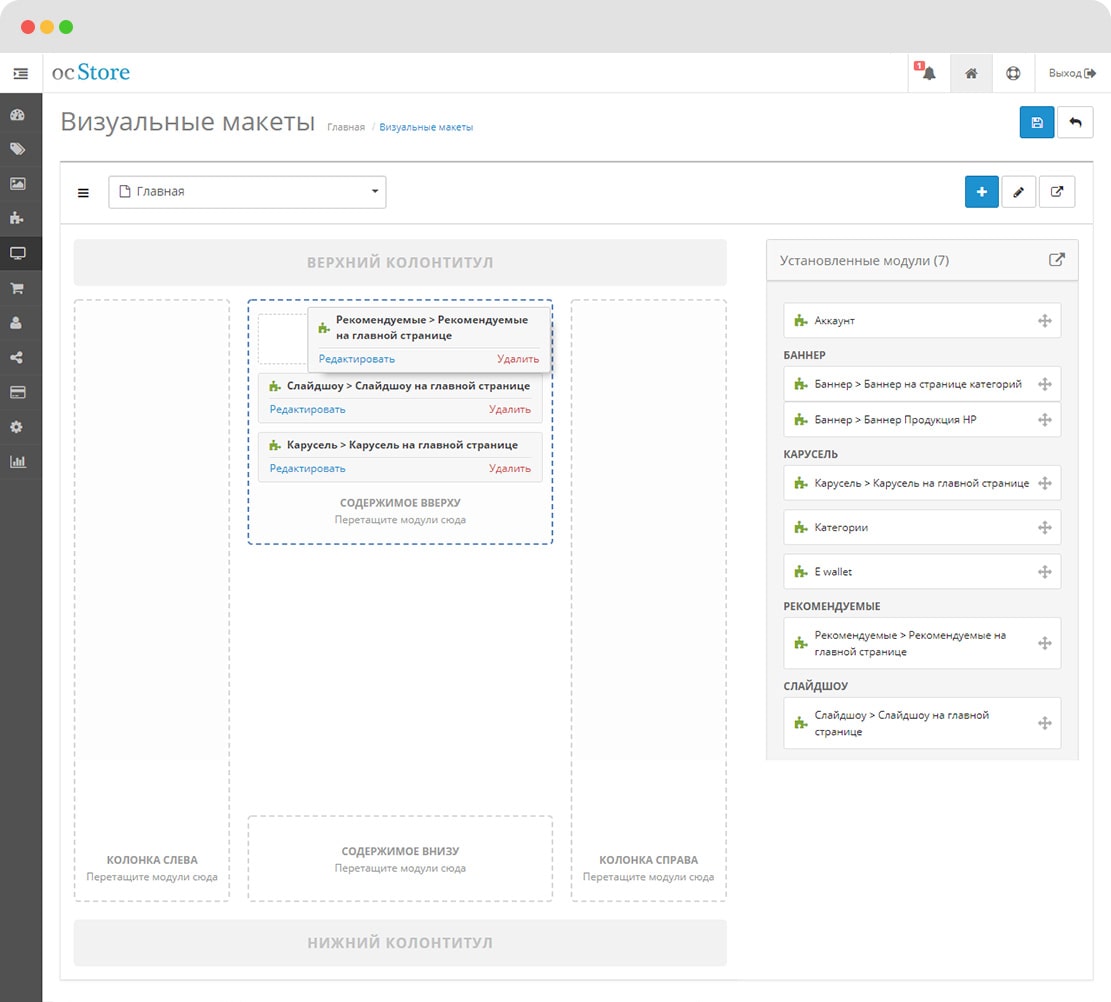Grab move handle for Карусель module in list
Screen dimensions: 1111x1002
[x=1044, y=483]
